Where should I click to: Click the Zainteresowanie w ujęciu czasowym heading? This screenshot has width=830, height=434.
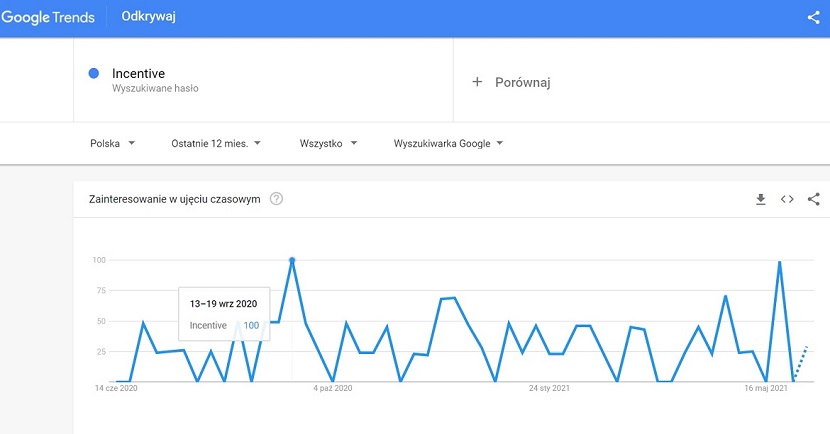pos(175,199)
